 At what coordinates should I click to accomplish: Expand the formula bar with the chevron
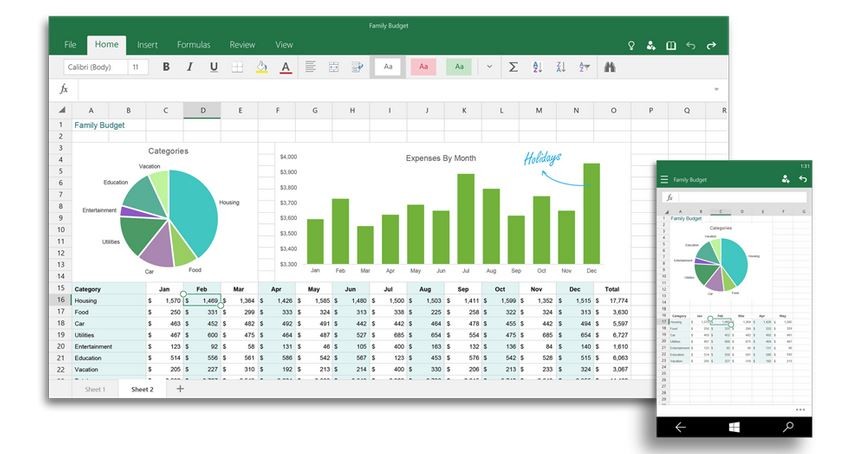coord(716,89)
